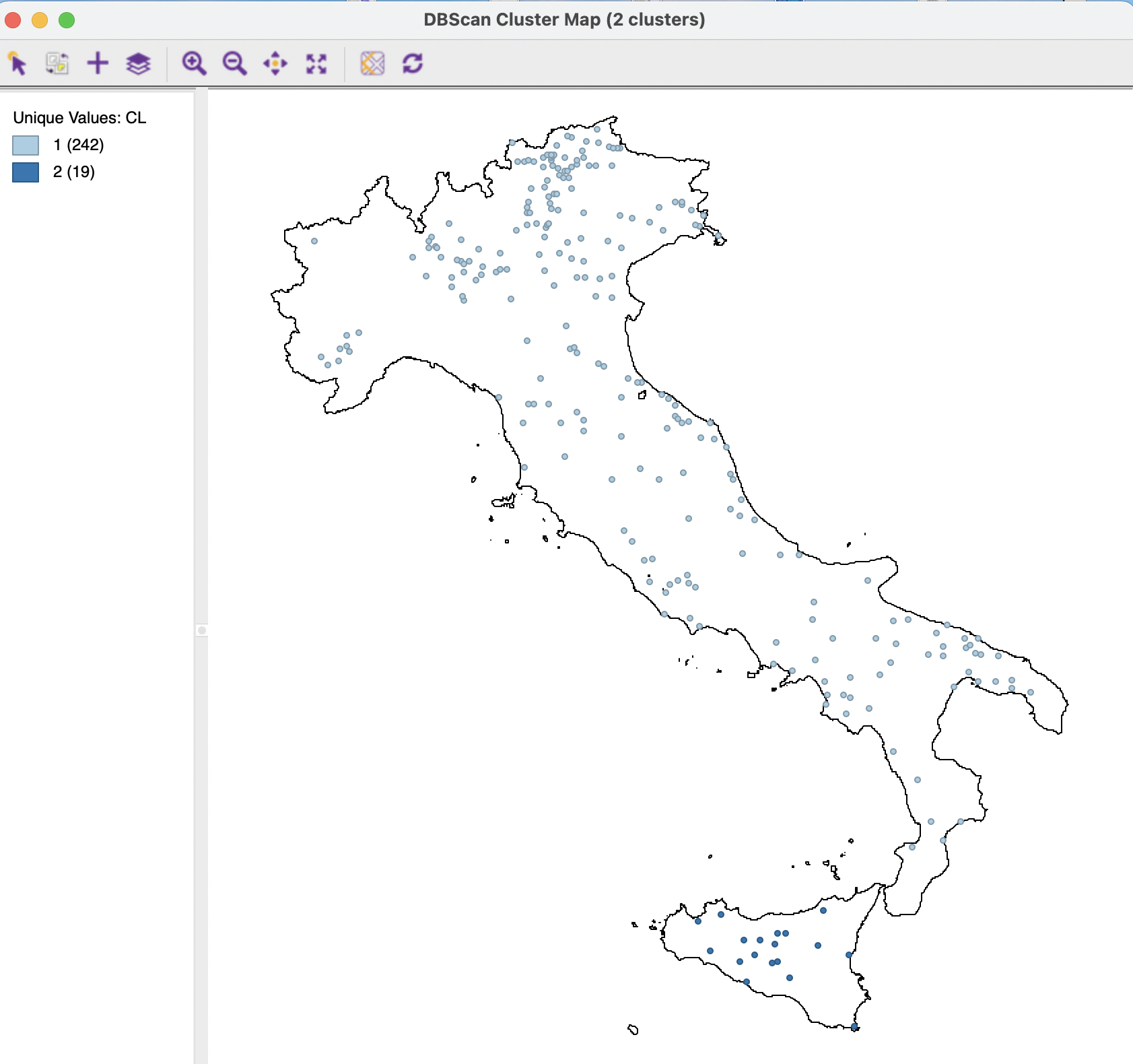
Task: Click dark blue cluster 2 swatch
Action: pyautogui.click(x=26, y=172)
